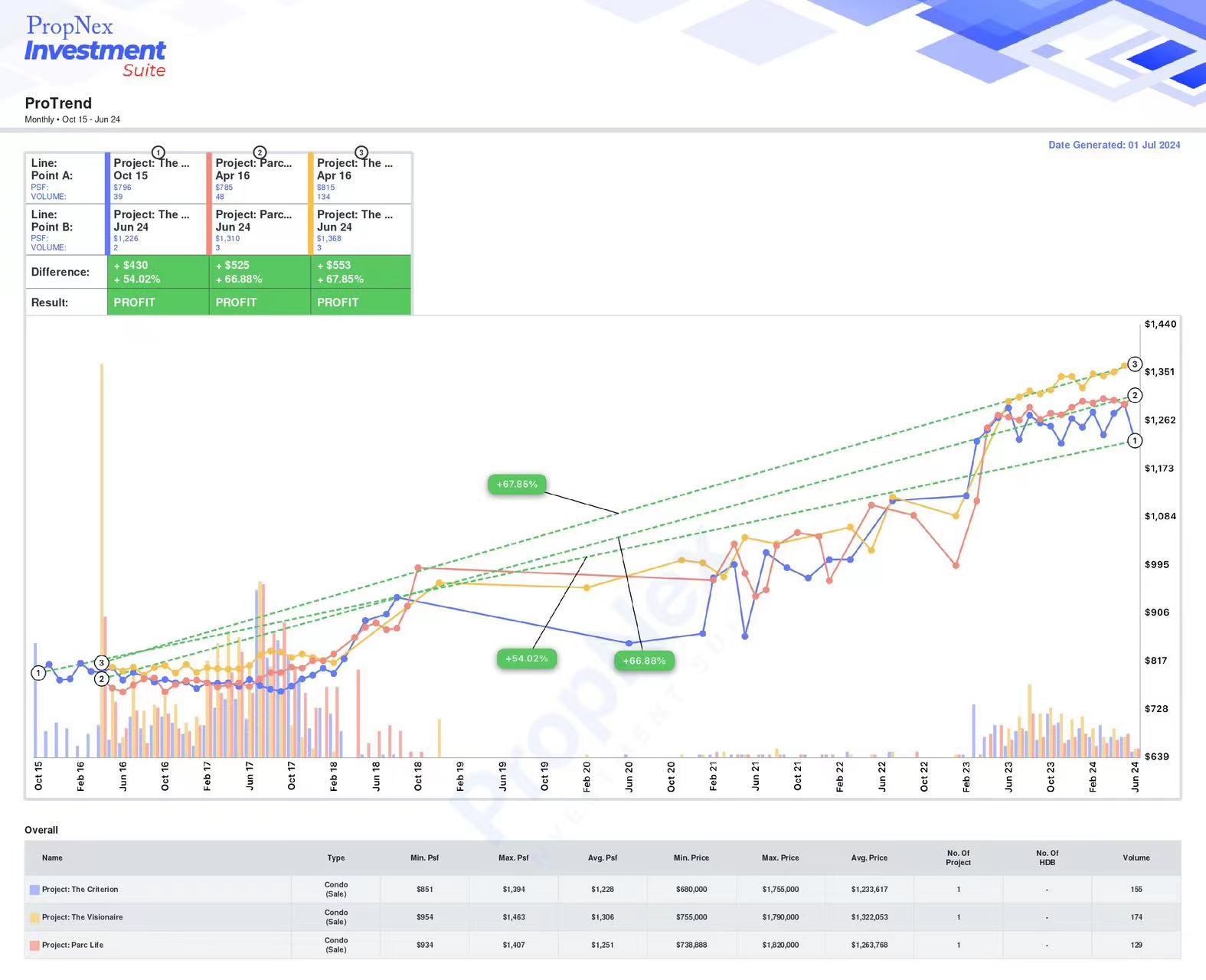Click the PROFIT result under + $525
Viewport: 1206px width, 980px height.
pos(260,302)
